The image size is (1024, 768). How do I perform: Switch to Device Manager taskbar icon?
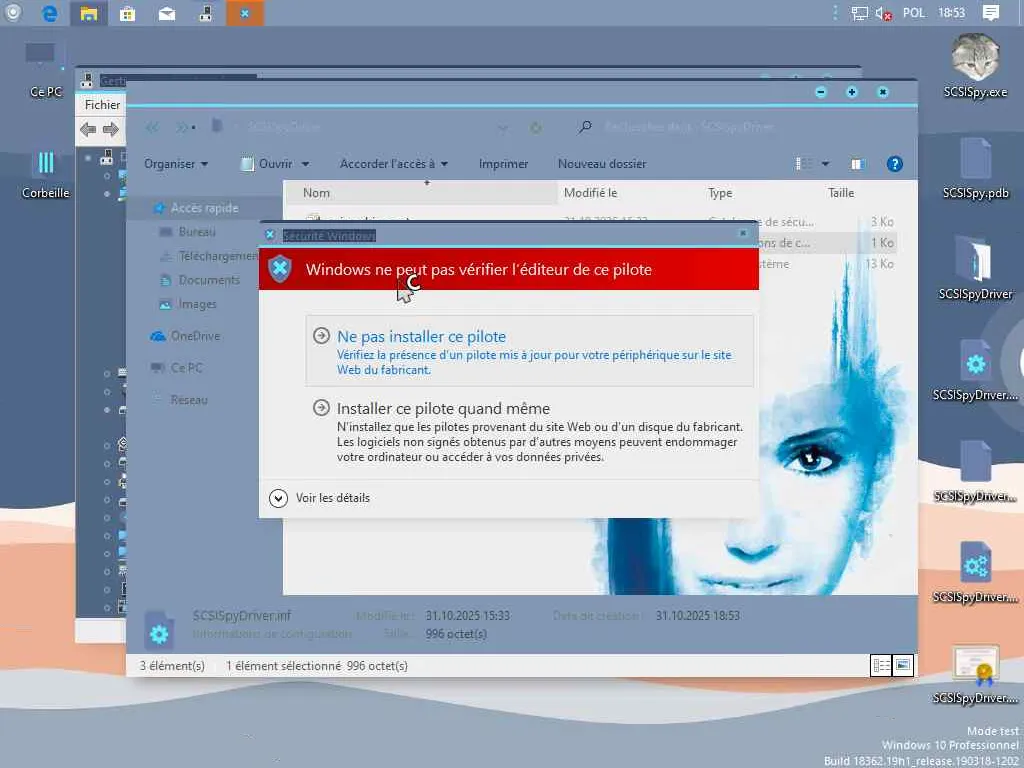[x=206, y=13]
